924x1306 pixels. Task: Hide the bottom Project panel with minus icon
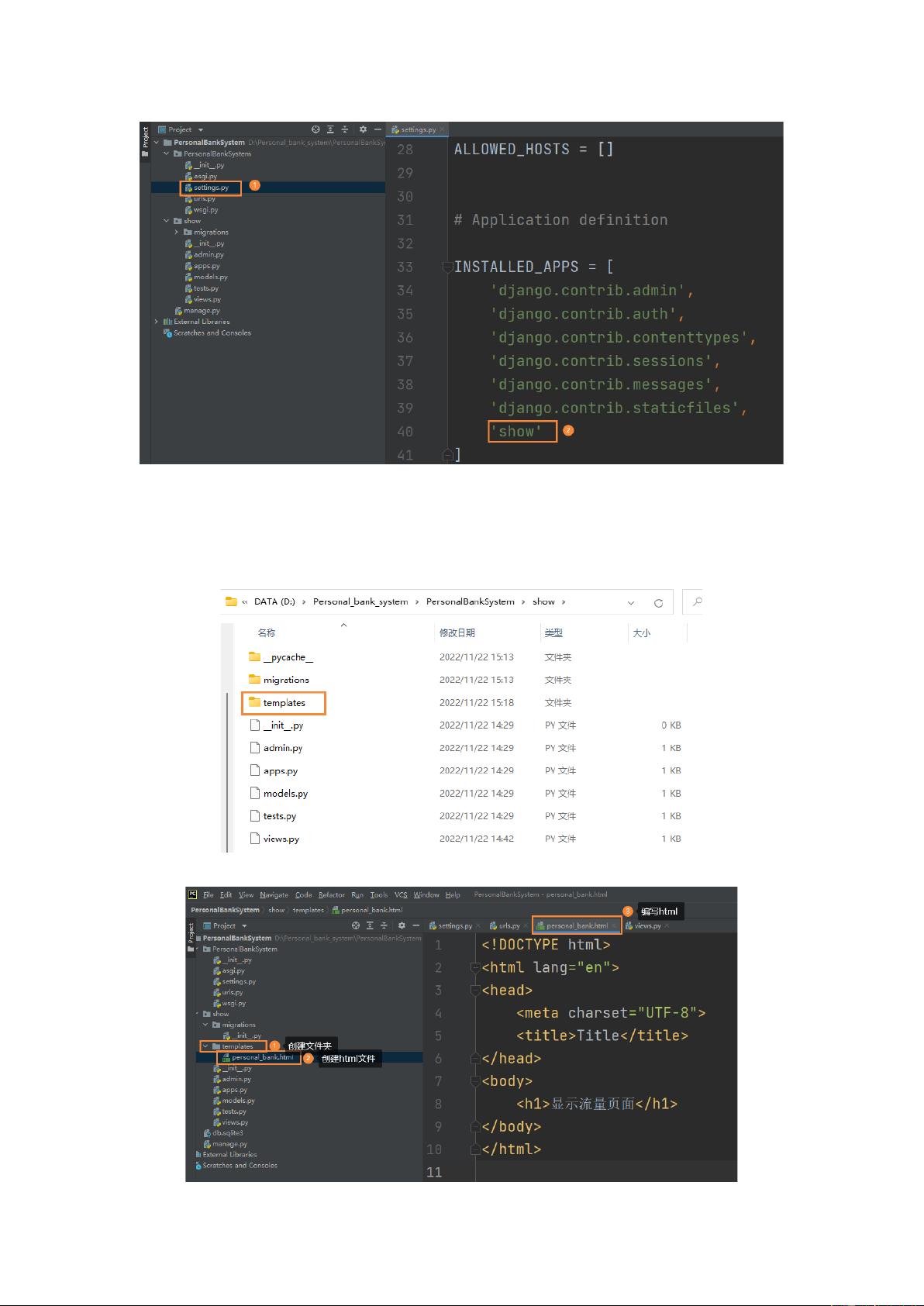(x=415, y=925)
